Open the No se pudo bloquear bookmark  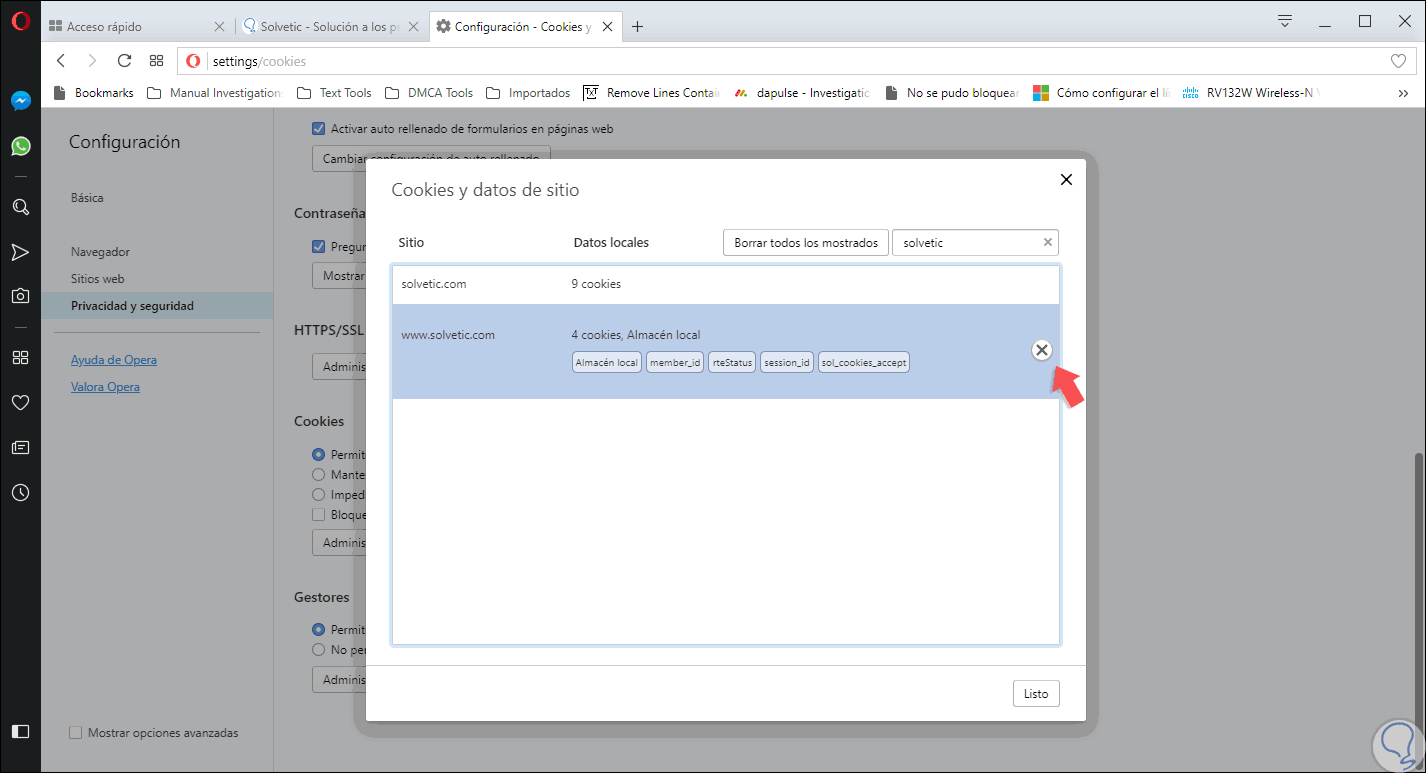(952, 93)
